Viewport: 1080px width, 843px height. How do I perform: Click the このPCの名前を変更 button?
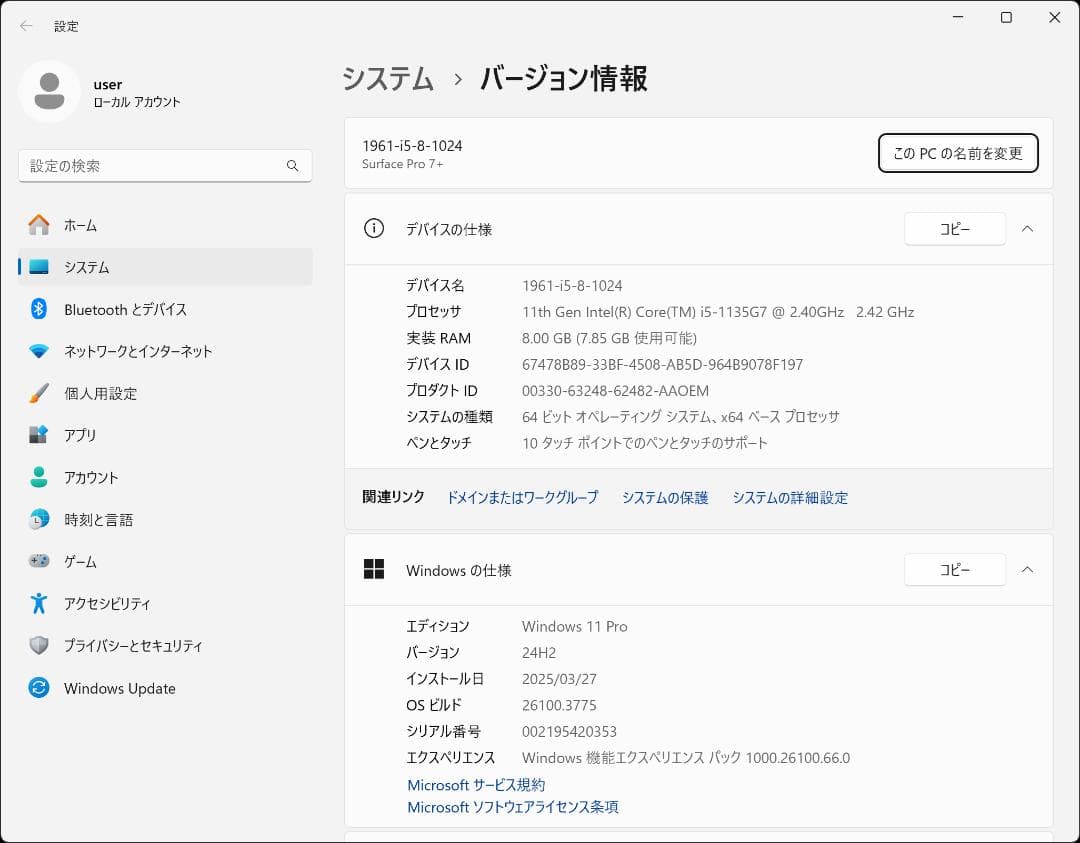[957, 153]
